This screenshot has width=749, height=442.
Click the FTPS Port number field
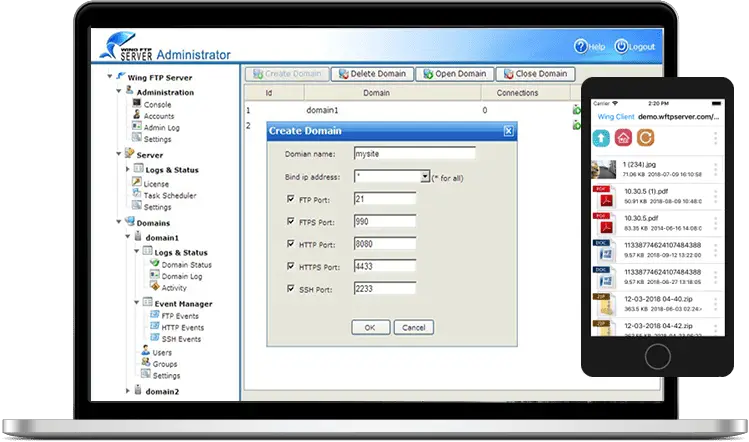click(x=385, y=221)
